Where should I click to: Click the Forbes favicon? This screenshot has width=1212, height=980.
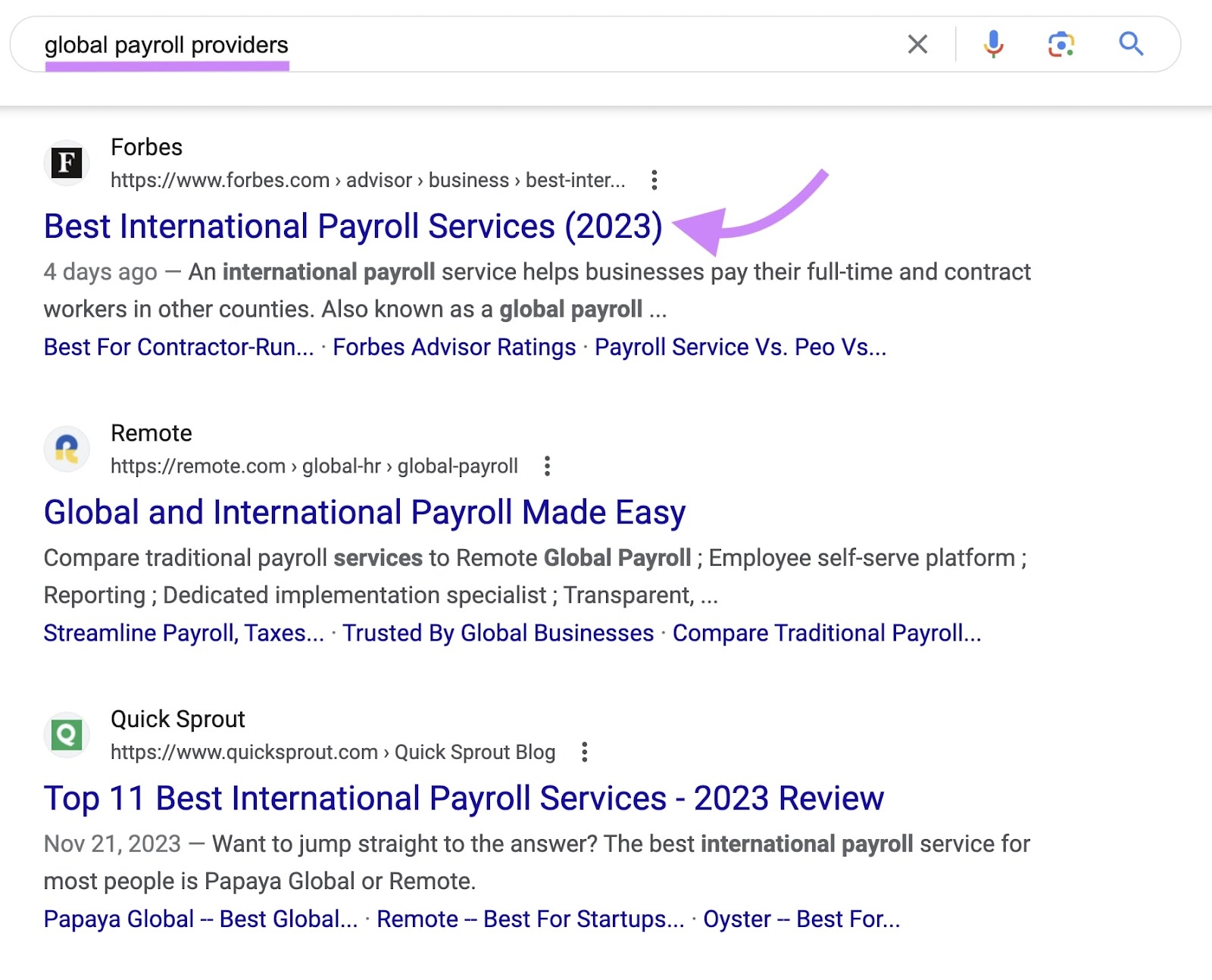coord(67,163)
